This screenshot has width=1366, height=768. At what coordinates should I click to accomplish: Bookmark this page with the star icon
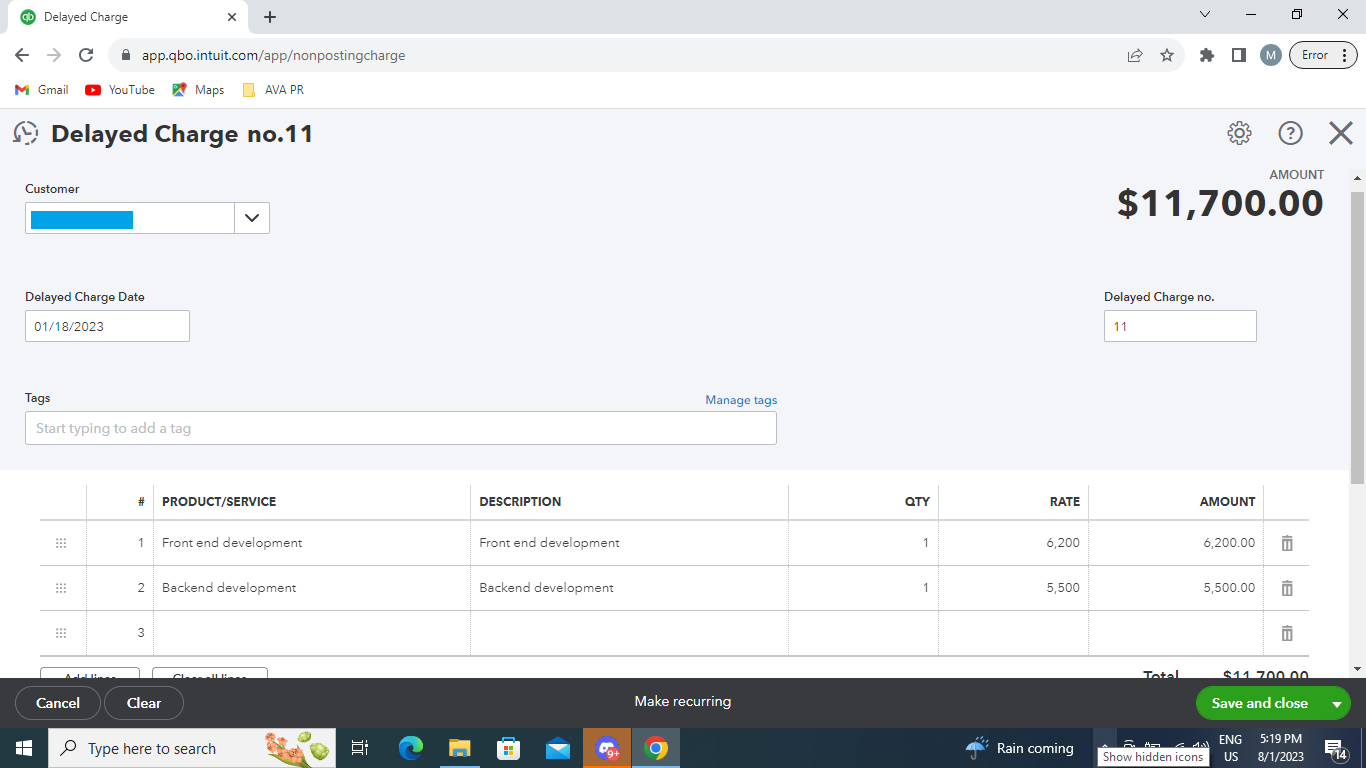pos(1167,55)
